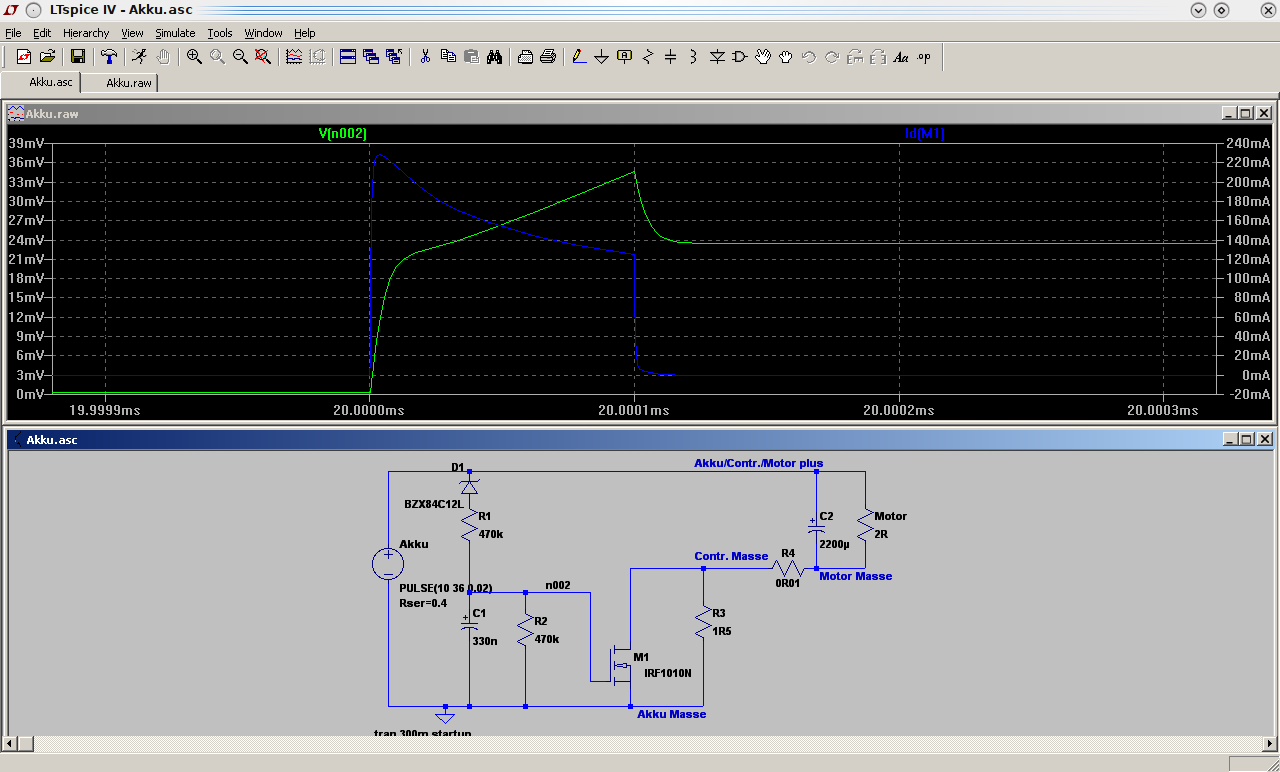The height and width of the screenshot is (772, 1280).
Task: Click the 0R01 value of resistor R4
Action: [788, 582]
